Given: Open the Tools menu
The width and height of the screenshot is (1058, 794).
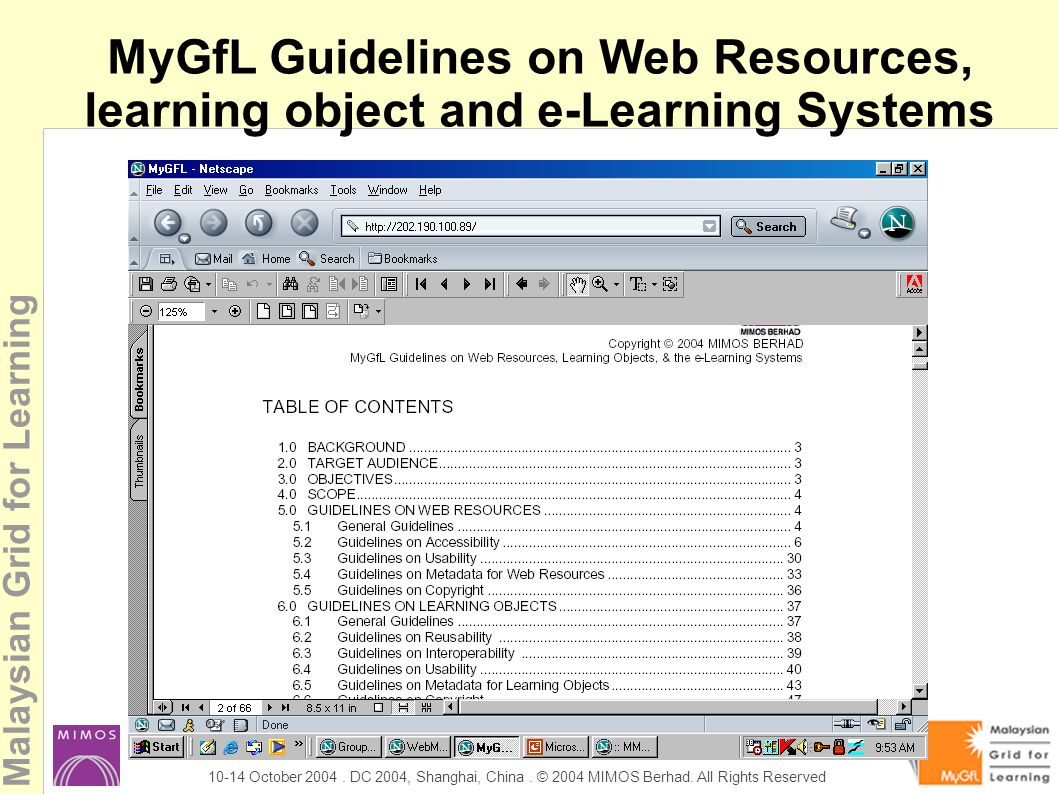Looking at the screenshot, I should pos(343,190).
